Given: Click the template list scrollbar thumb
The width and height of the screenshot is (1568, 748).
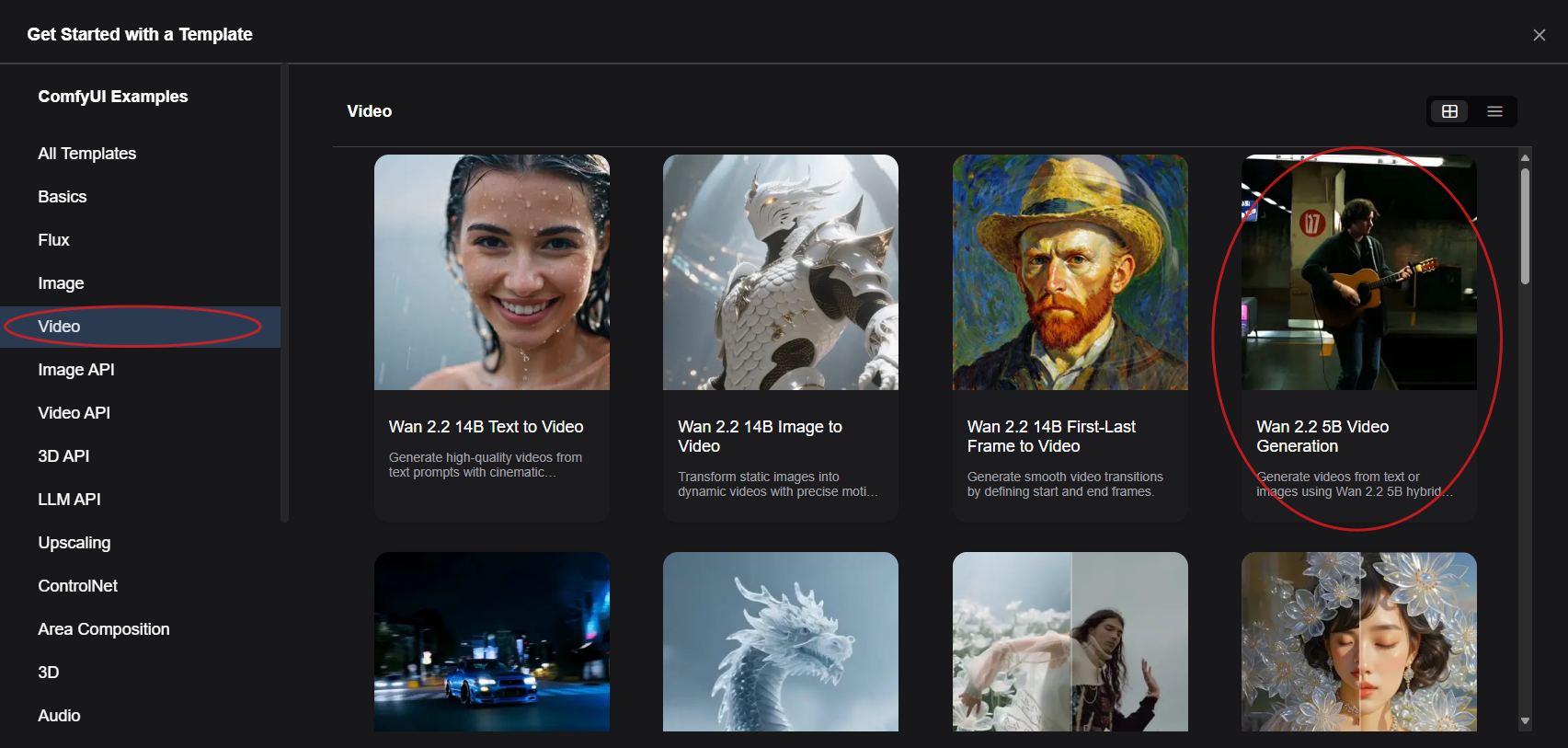Looking at the screenshot, I should [x=1525, y=226].
